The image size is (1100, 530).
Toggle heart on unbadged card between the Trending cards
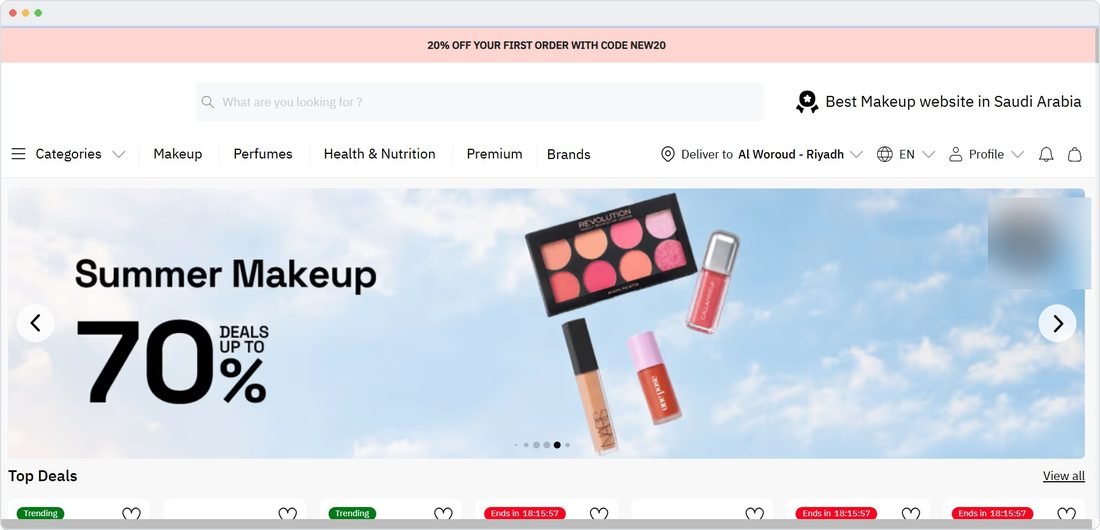288,515
